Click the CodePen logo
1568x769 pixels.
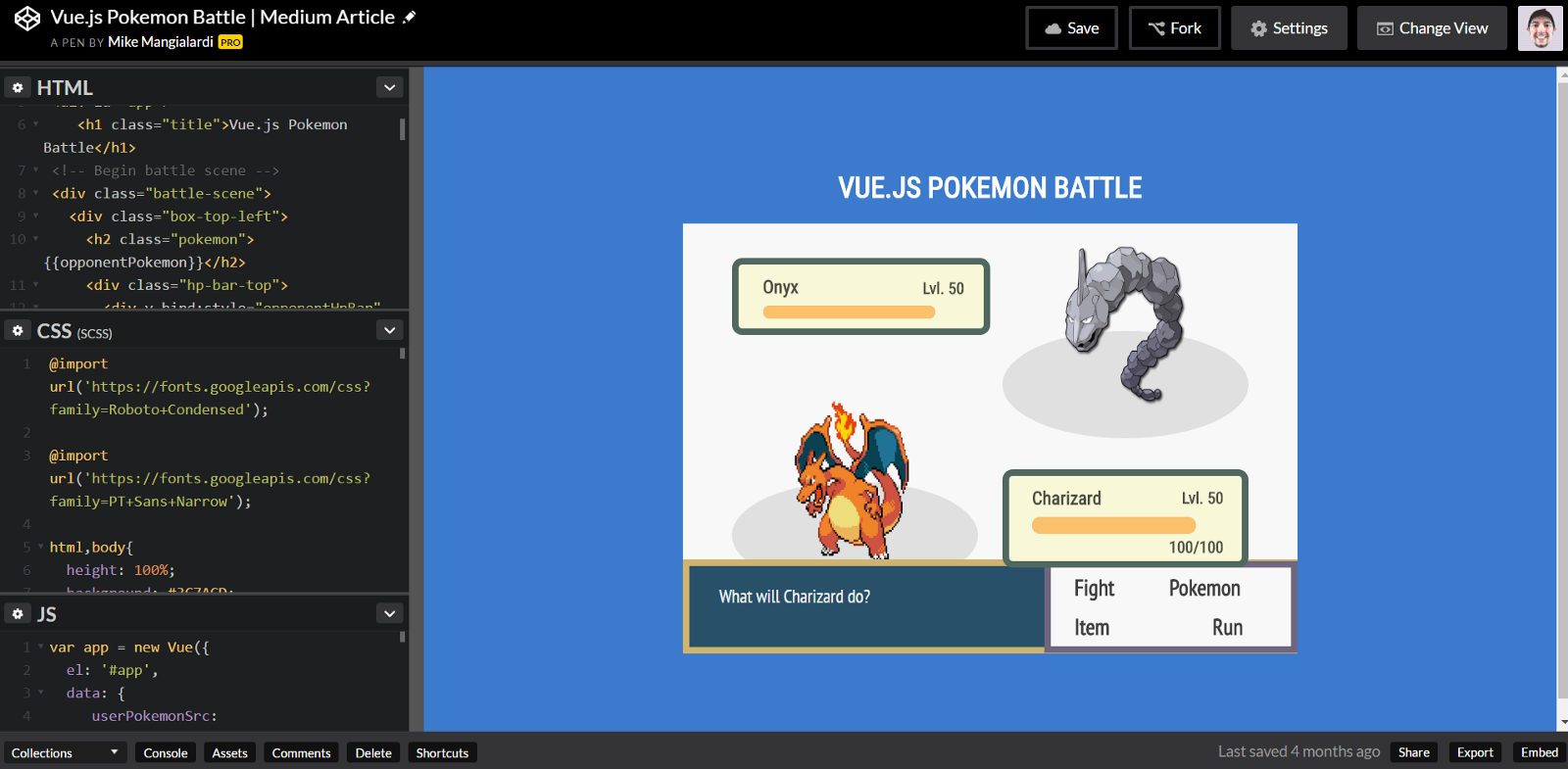point(27,19)
